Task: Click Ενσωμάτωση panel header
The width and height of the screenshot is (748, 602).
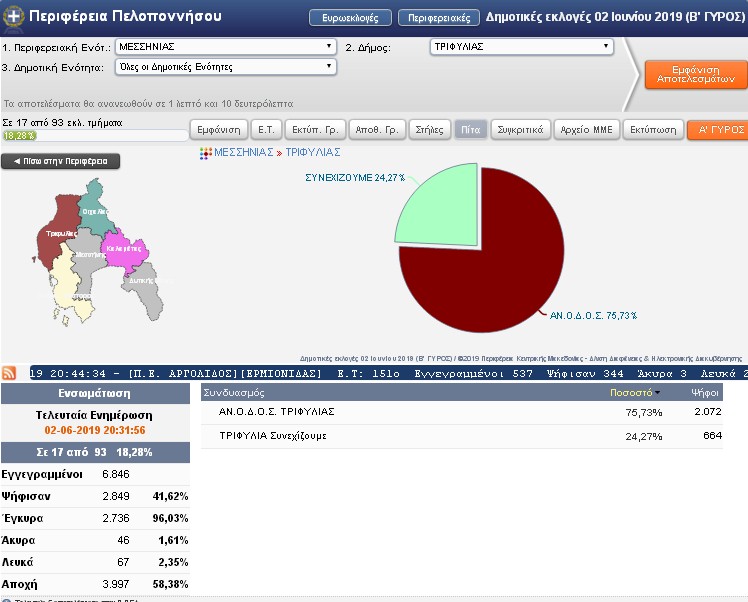Action: point(95,394)
